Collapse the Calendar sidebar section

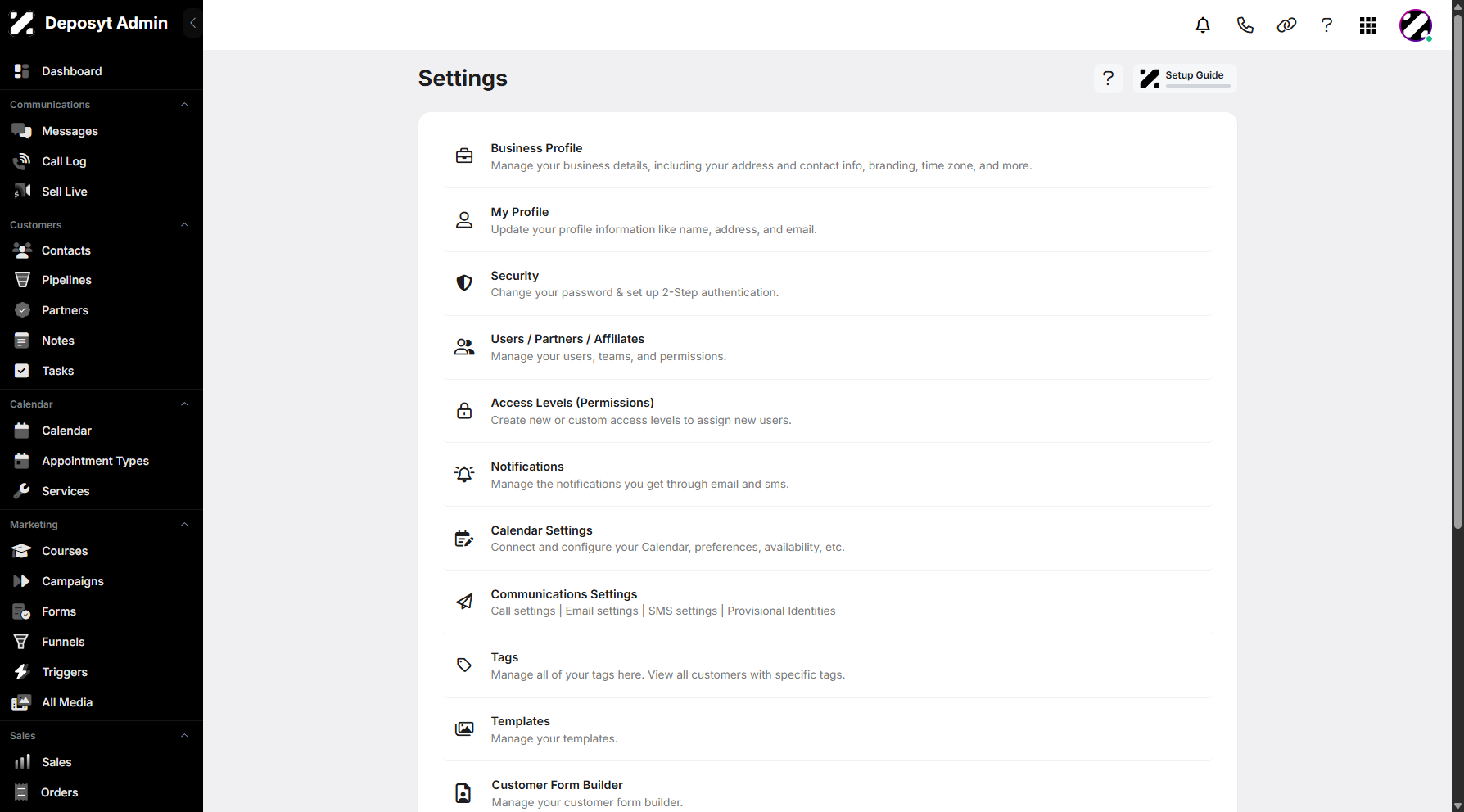[184, 404]
